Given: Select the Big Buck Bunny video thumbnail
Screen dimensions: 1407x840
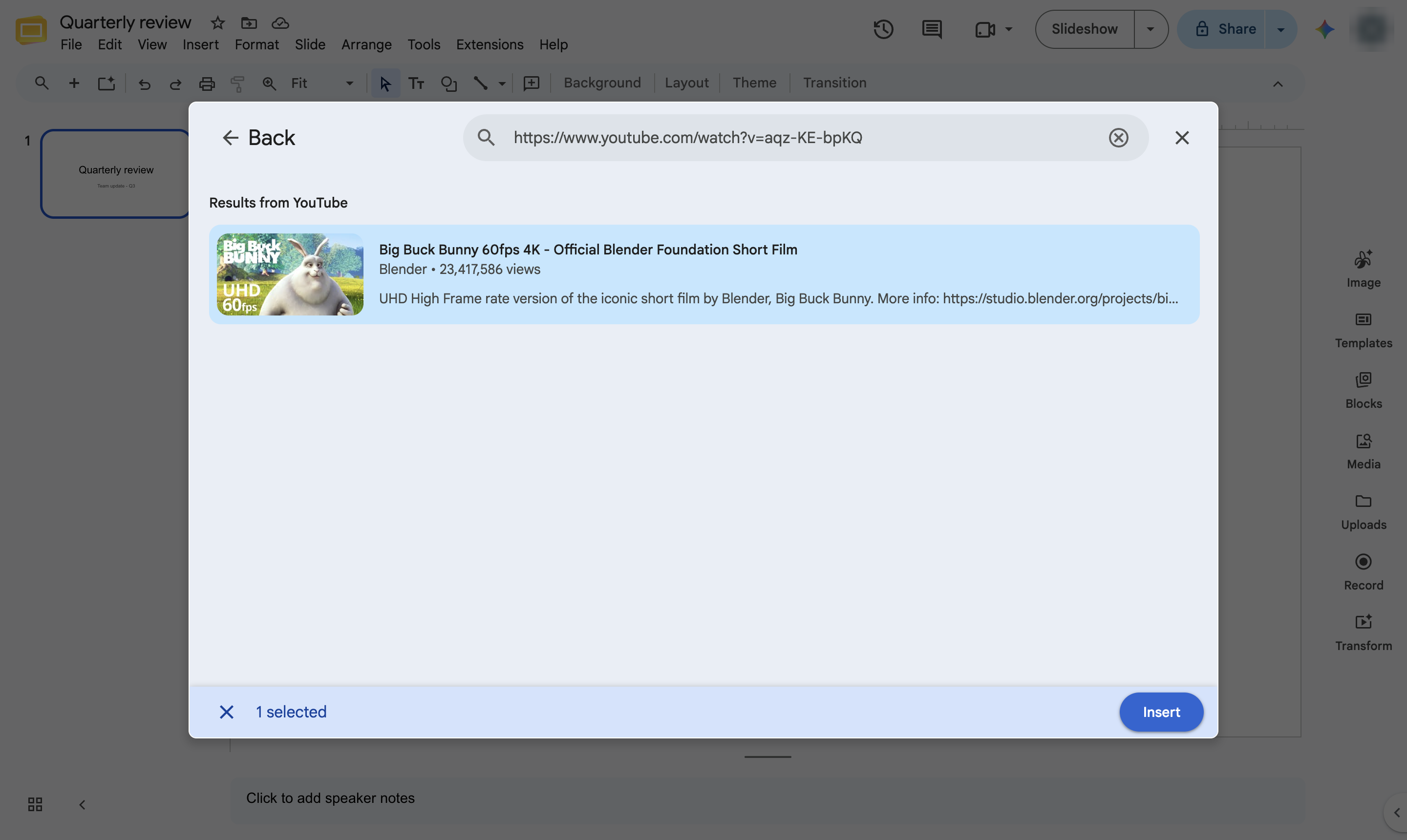Looking at the screenshot, I should pos(290,274).
